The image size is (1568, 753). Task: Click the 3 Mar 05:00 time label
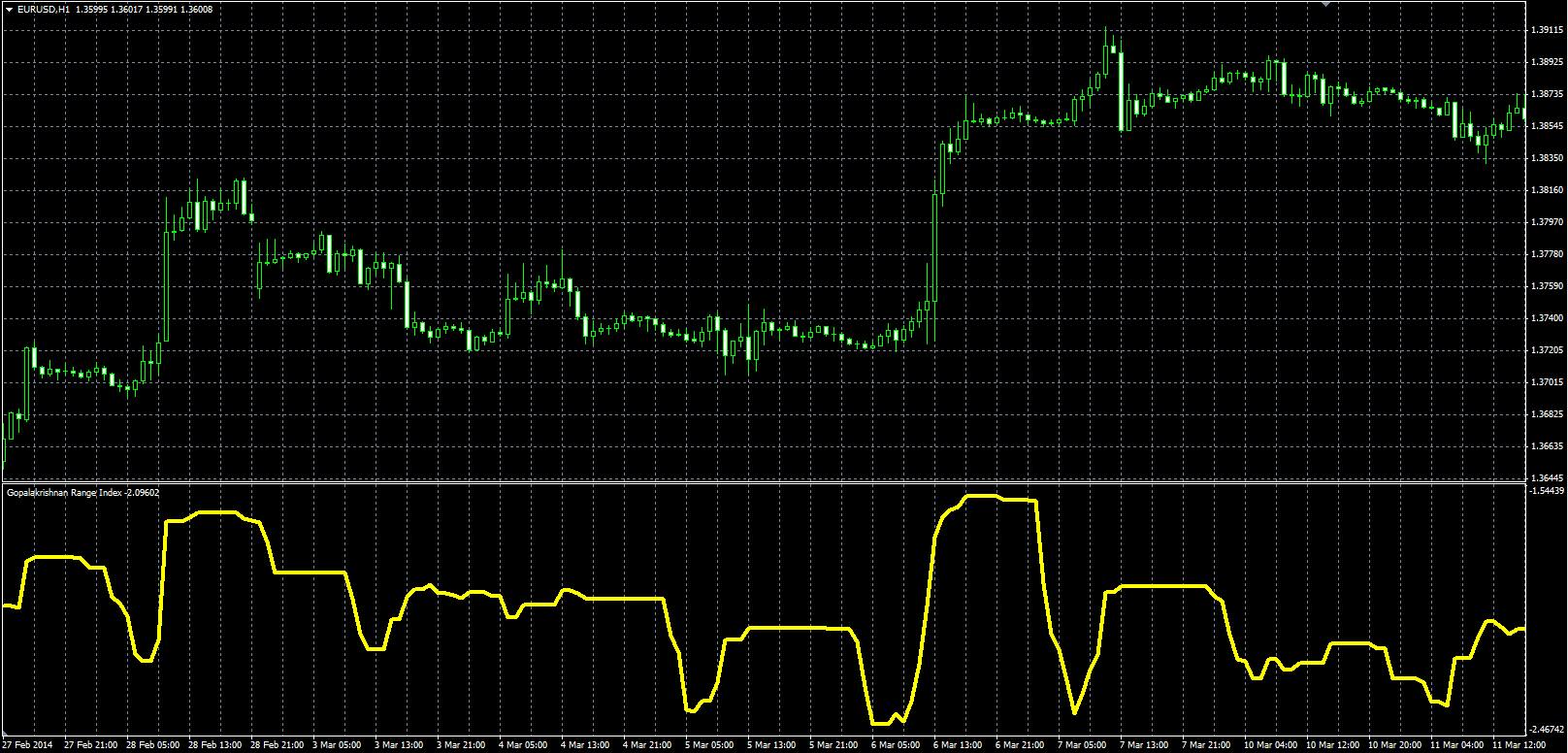point(337,745)
